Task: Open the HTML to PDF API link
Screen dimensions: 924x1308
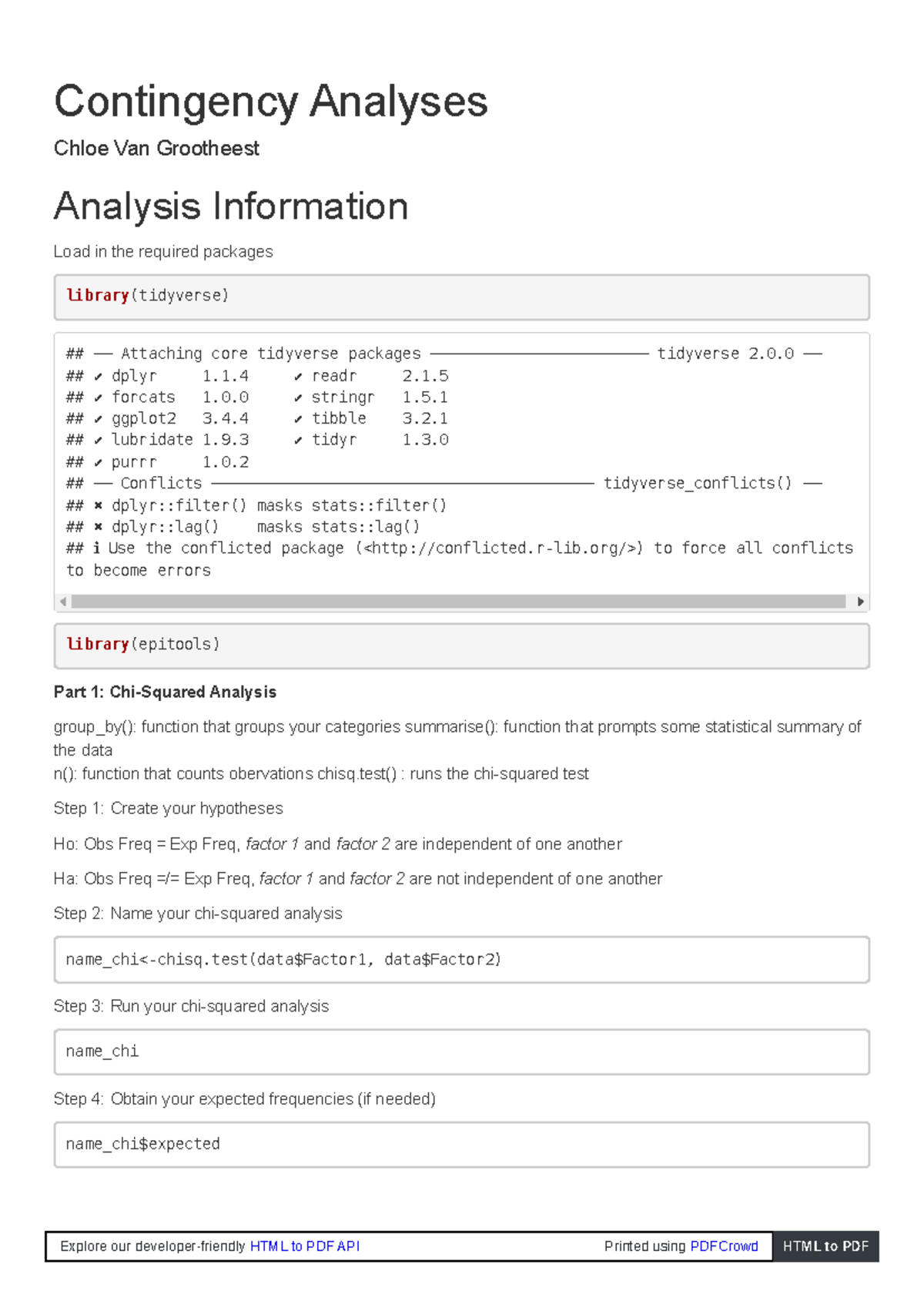Action: click(x=305, y=1246)
